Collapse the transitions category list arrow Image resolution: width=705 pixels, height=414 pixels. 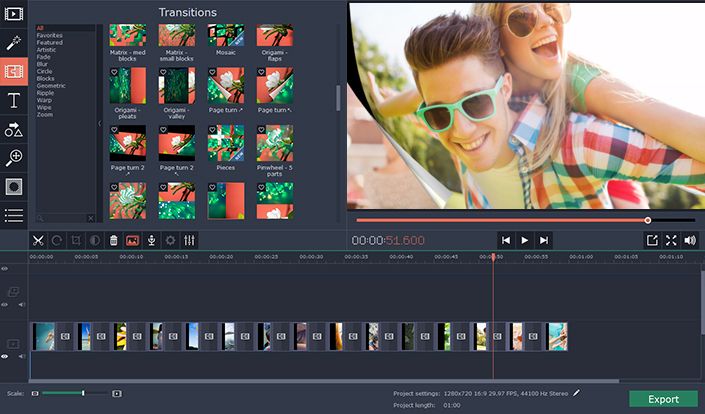99,123
